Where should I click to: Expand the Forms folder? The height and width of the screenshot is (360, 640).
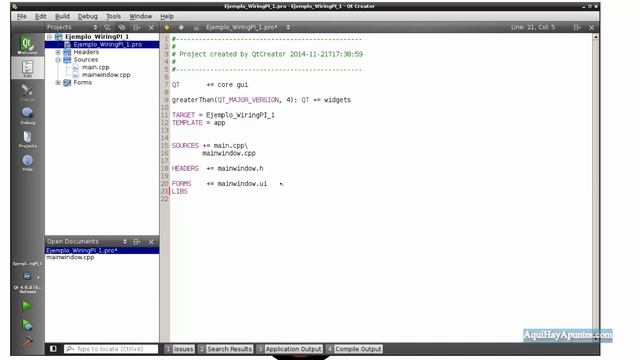point(58,82)
